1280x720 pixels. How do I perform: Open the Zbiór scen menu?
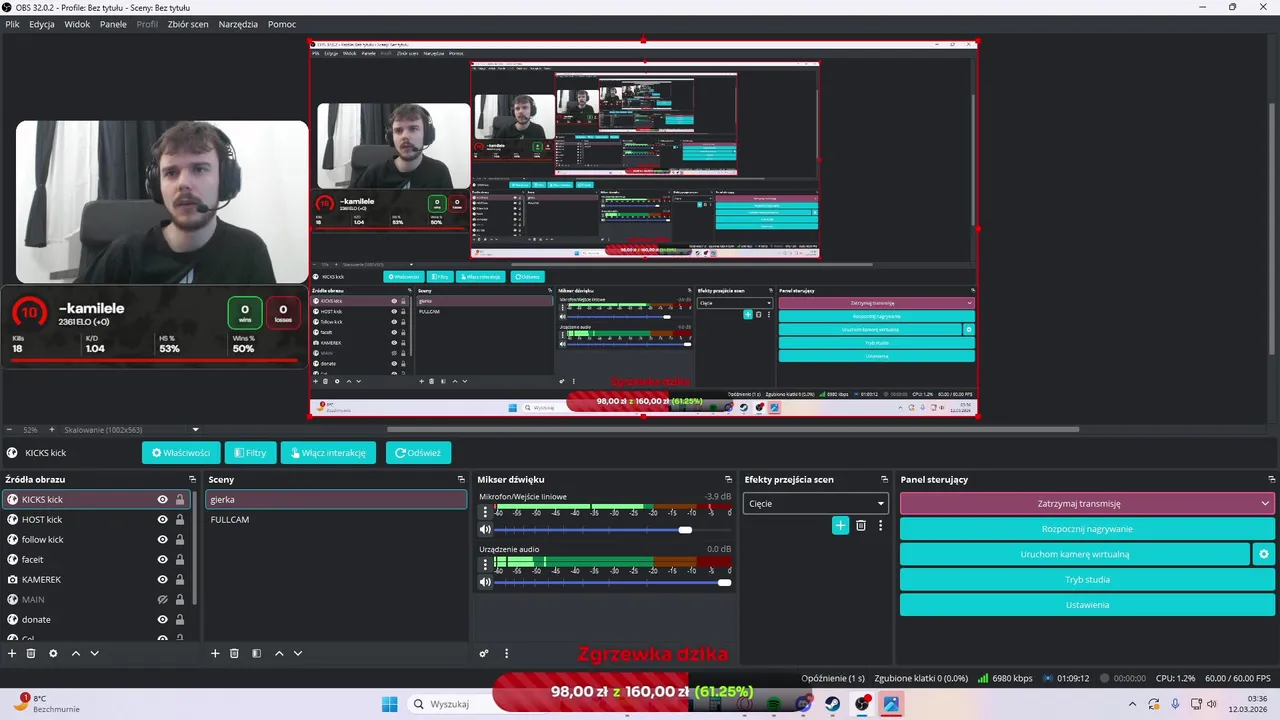pyautogui.click(x=188, y=24)
